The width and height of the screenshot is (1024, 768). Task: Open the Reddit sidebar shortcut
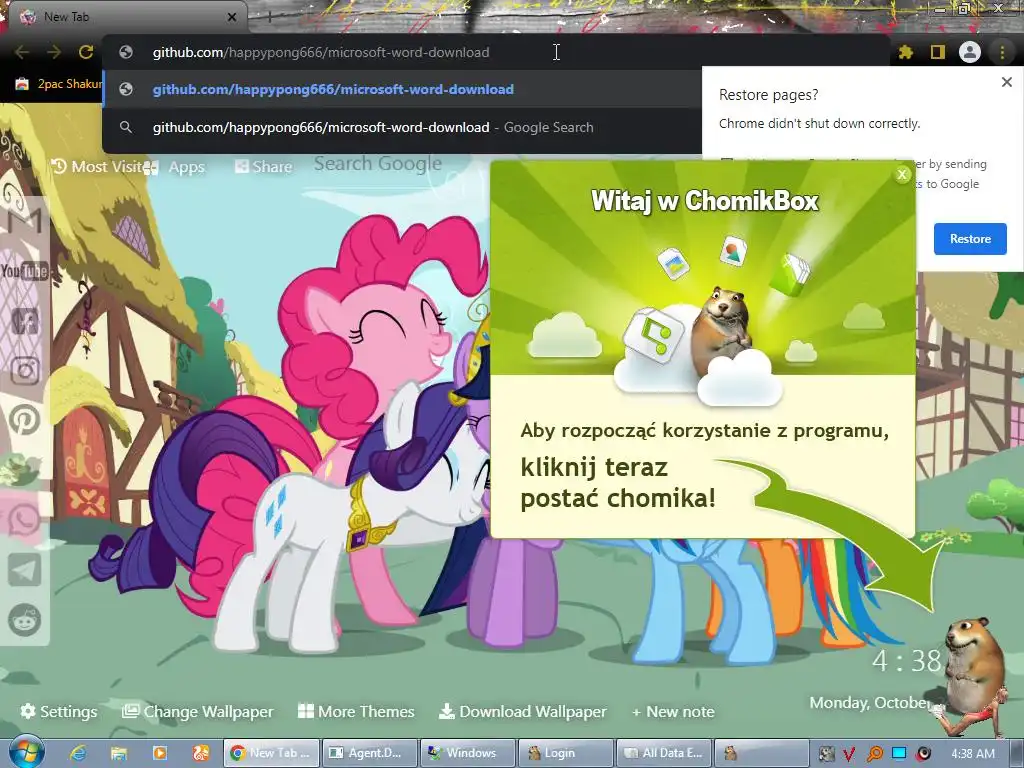[25, 619]
